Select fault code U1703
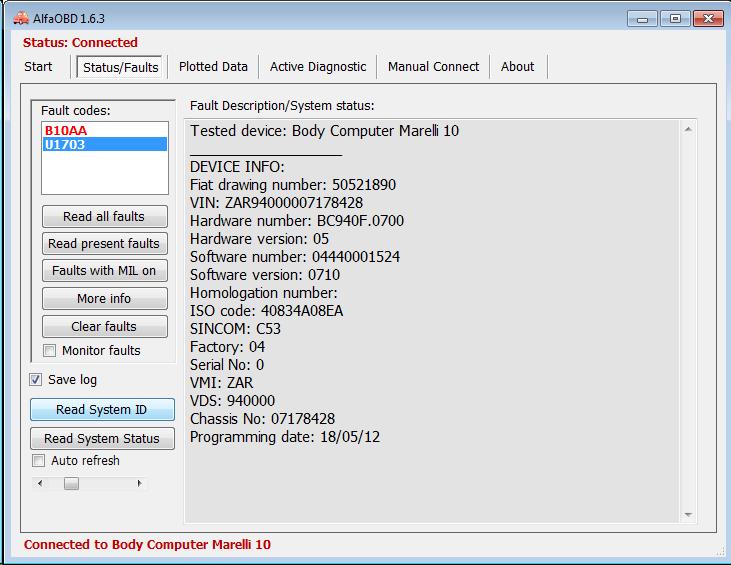 click(105, 145)
